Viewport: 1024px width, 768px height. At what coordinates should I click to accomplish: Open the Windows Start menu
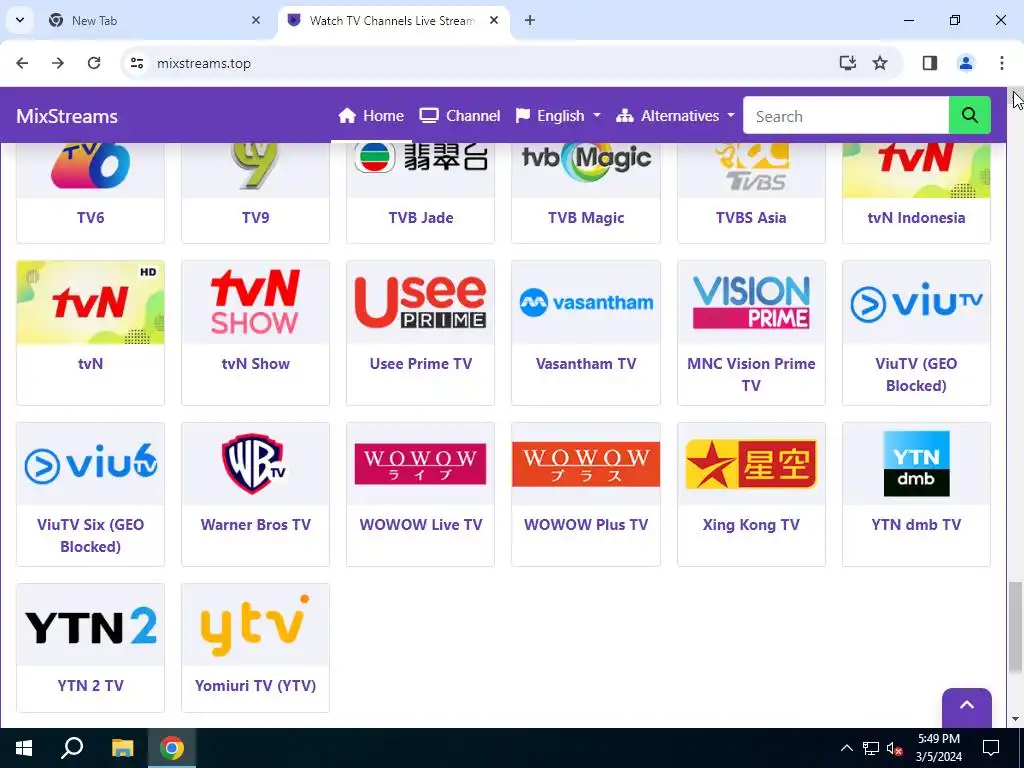click(x=24, y=748)
